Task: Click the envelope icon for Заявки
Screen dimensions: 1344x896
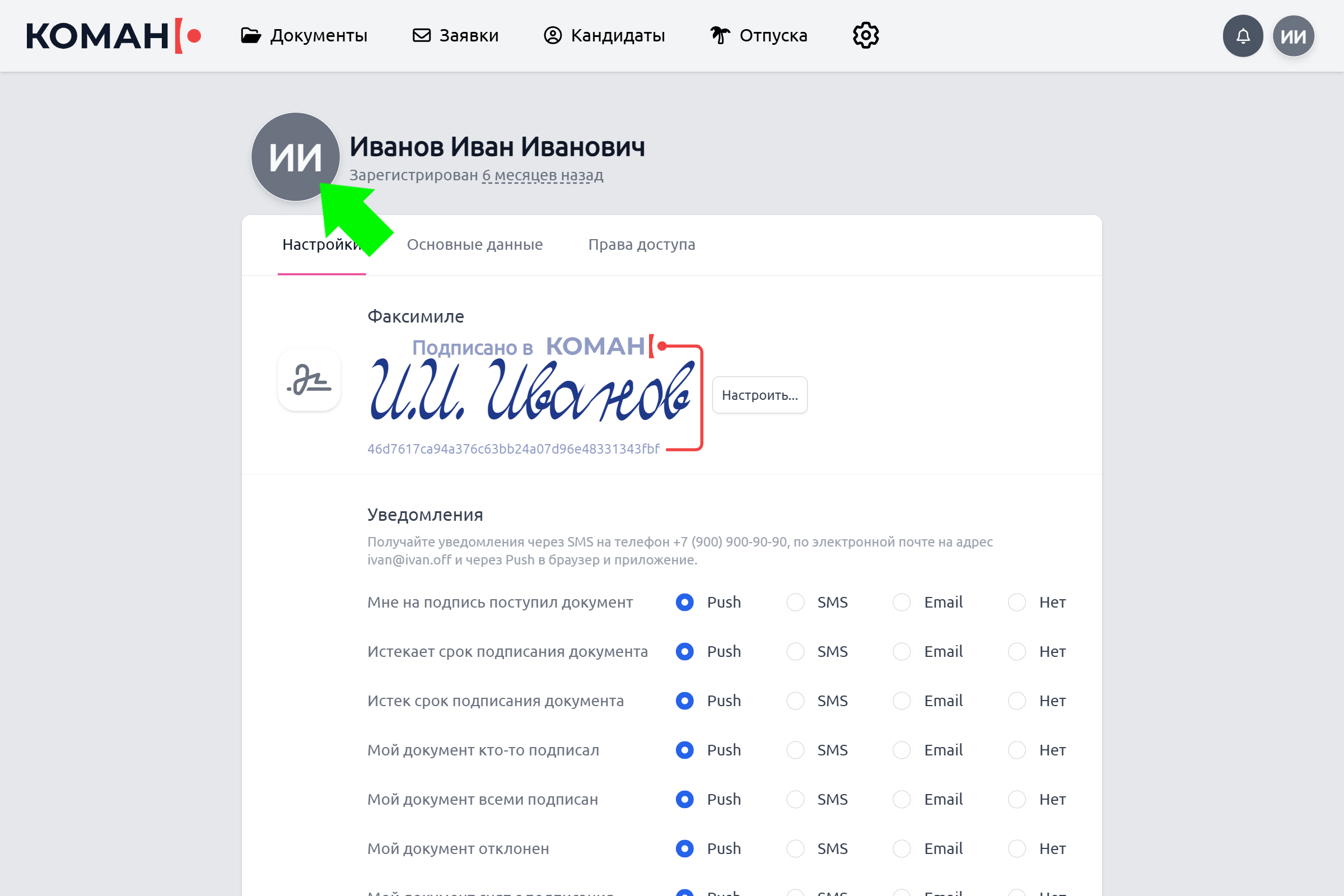Action: tap(421, 35)
